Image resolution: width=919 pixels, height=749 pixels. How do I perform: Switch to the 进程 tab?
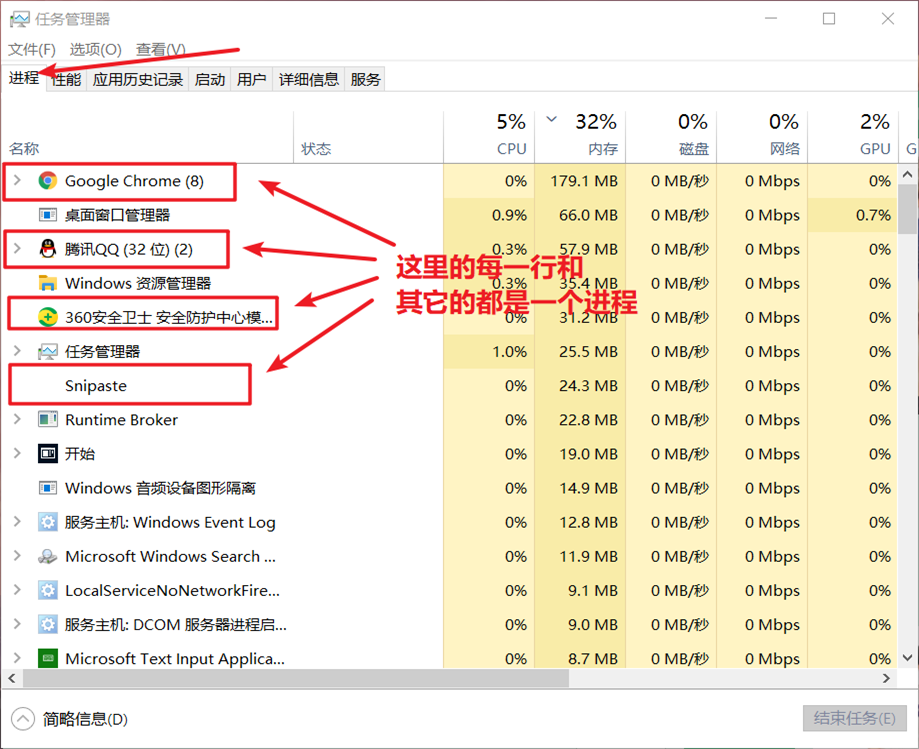pos(24,78)
